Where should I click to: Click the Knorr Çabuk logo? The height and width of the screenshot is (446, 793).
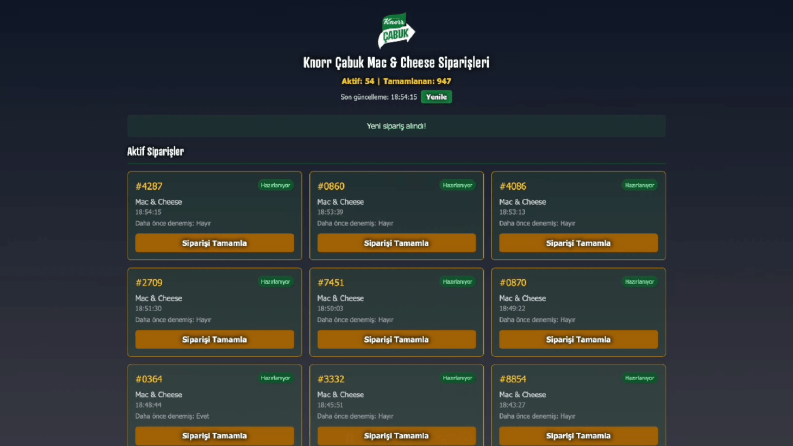point(396,31)
